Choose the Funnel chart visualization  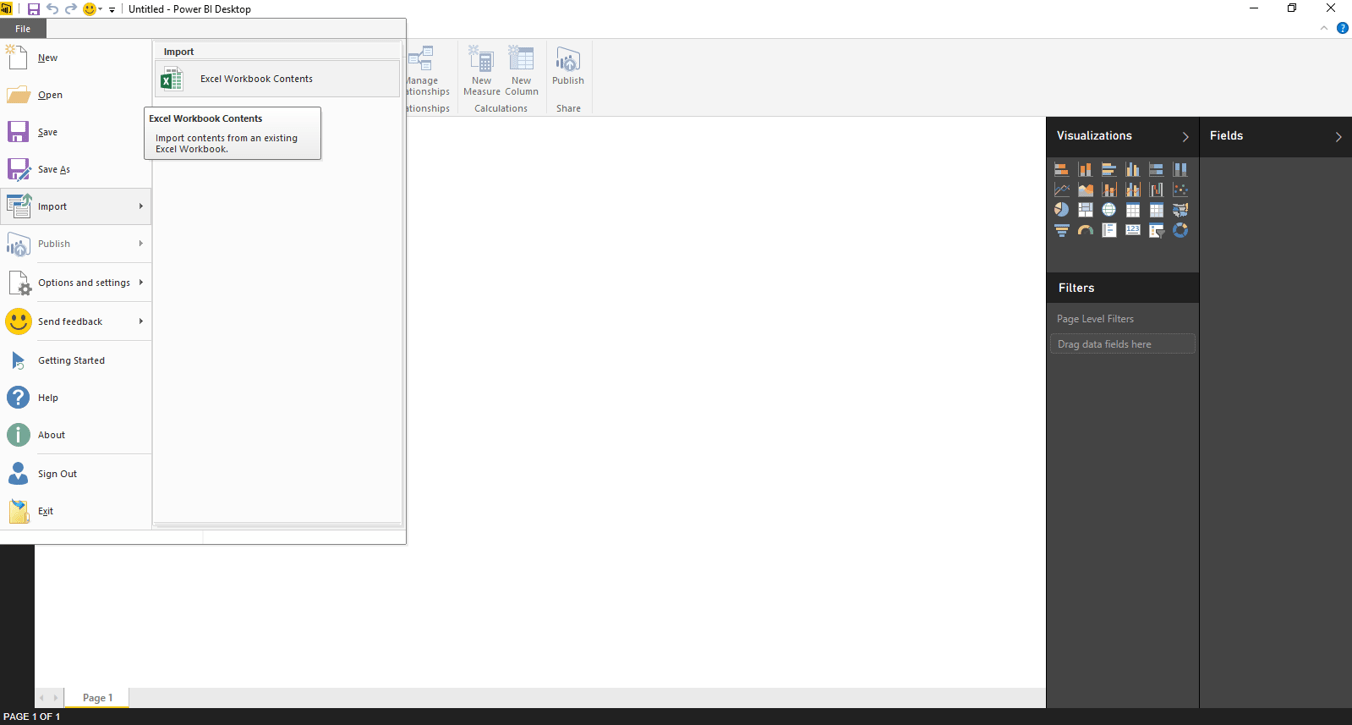point(1061,230)
